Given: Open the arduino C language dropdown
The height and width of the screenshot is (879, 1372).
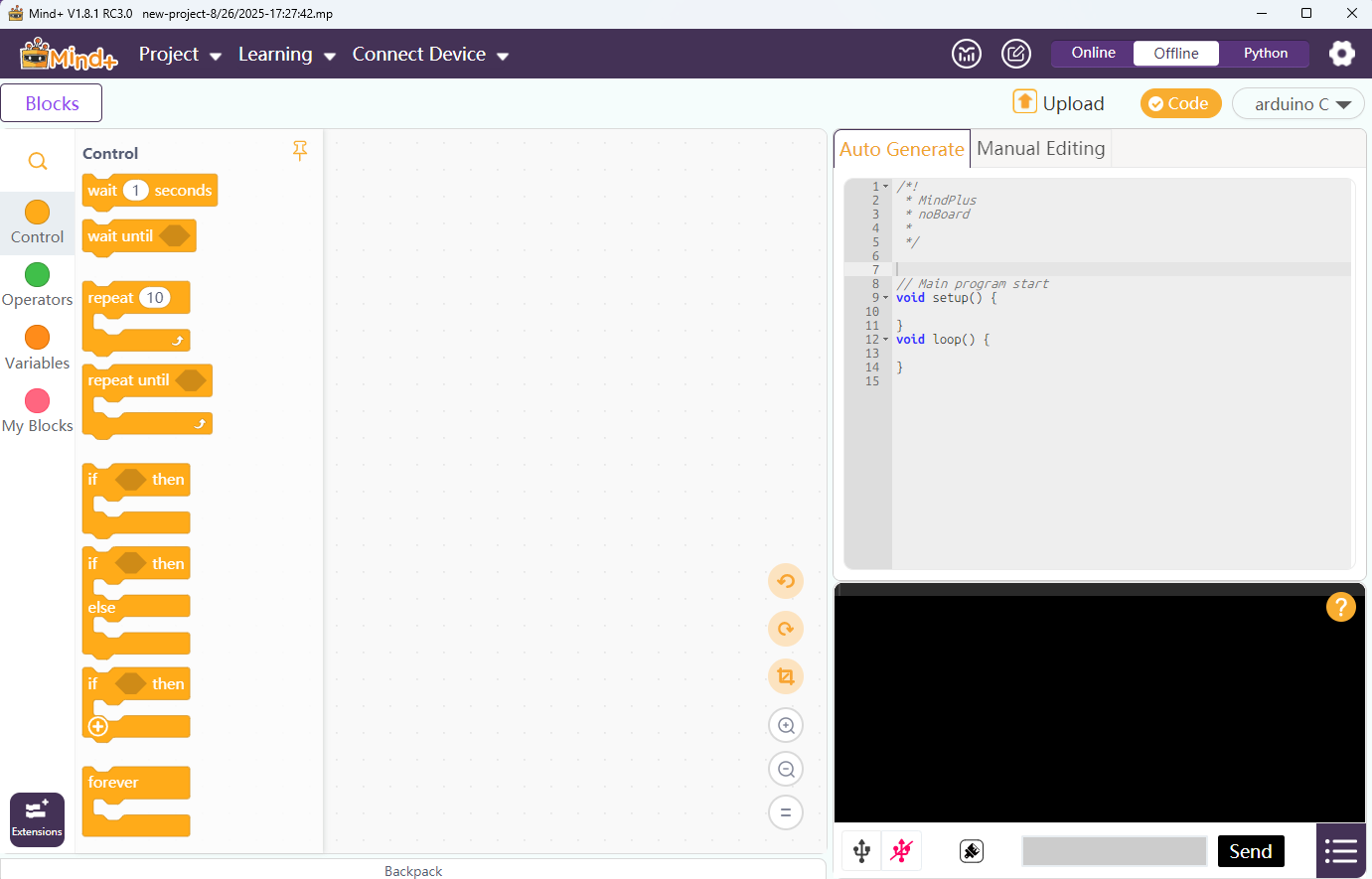Looking at the screenshot, I should click(x=1297, y=104).
